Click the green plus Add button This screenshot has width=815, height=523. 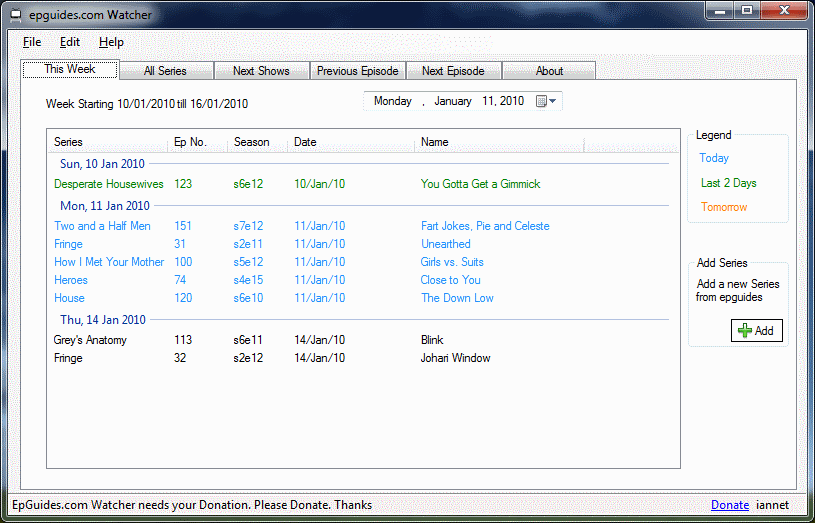pyautogui.click(x=756, y=330)
